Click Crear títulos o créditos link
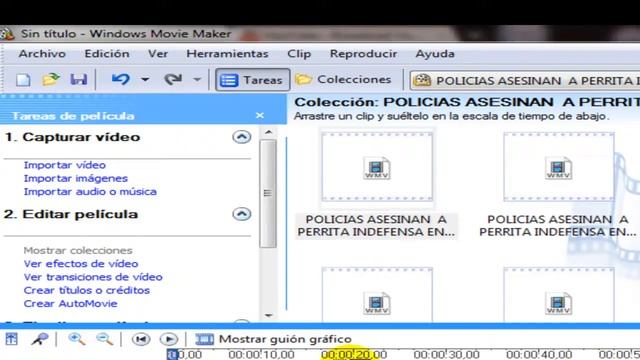 point(87,290)
